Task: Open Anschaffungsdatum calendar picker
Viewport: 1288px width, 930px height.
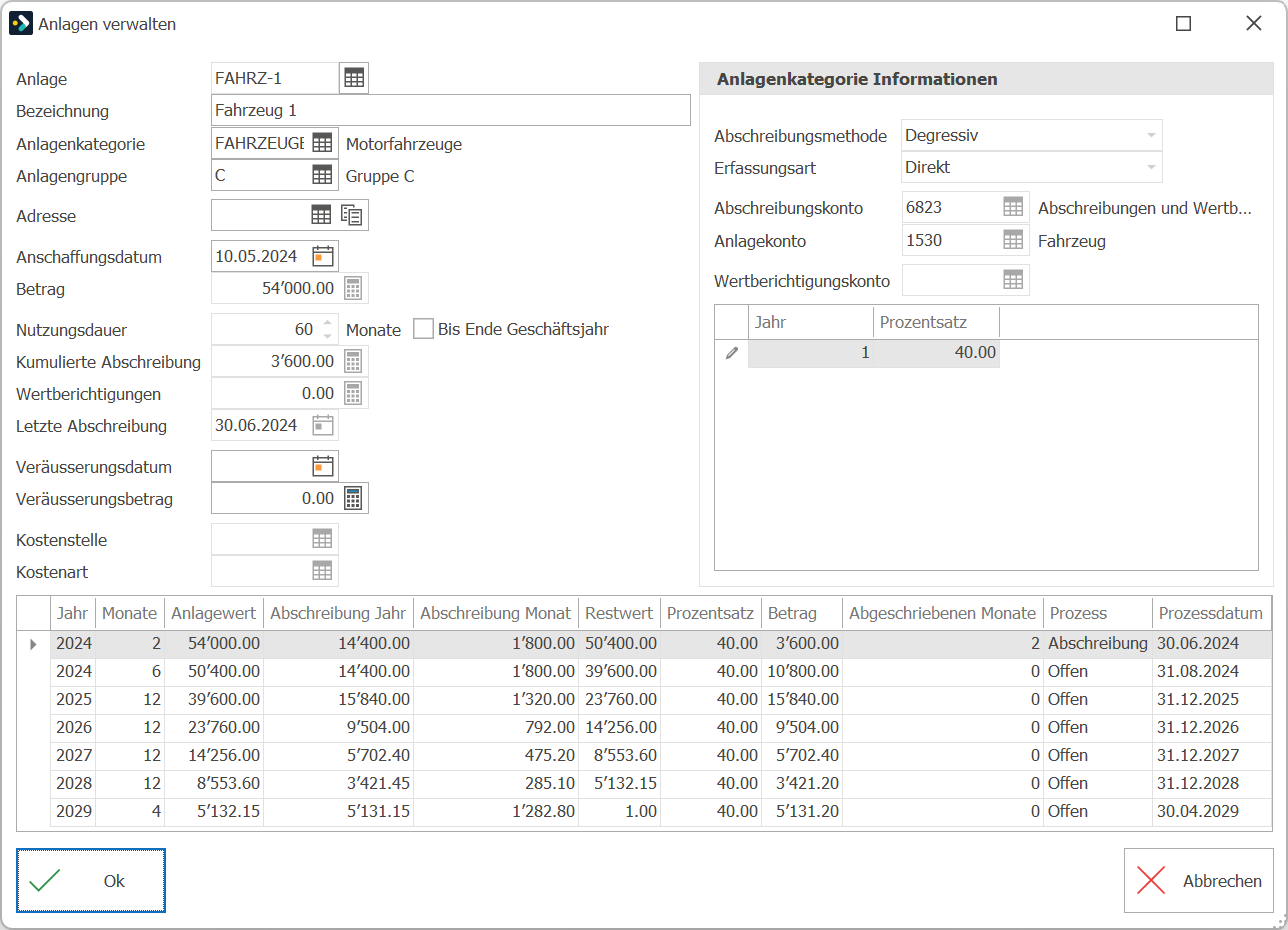Action: point(323,256)
